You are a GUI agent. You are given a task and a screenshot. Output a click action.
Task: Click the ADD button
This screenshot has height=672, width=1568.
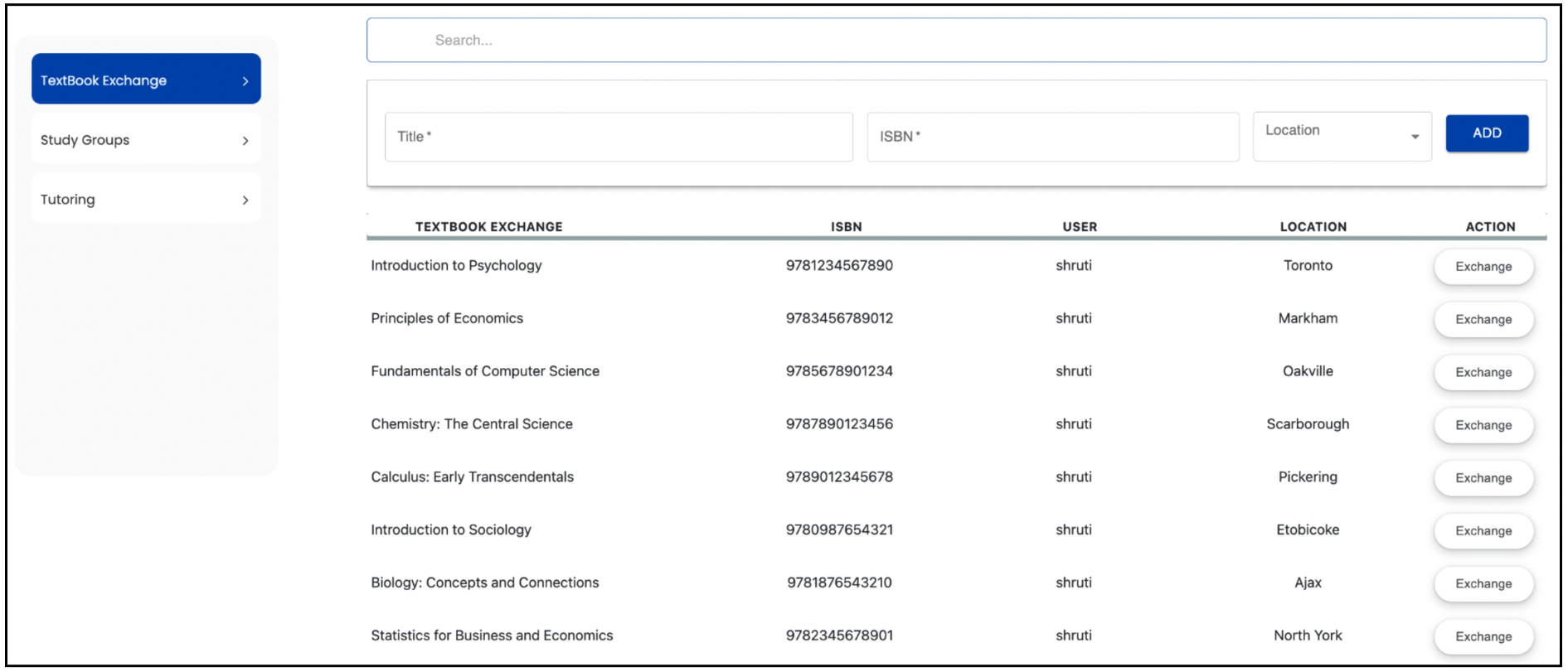[1487, 133]
